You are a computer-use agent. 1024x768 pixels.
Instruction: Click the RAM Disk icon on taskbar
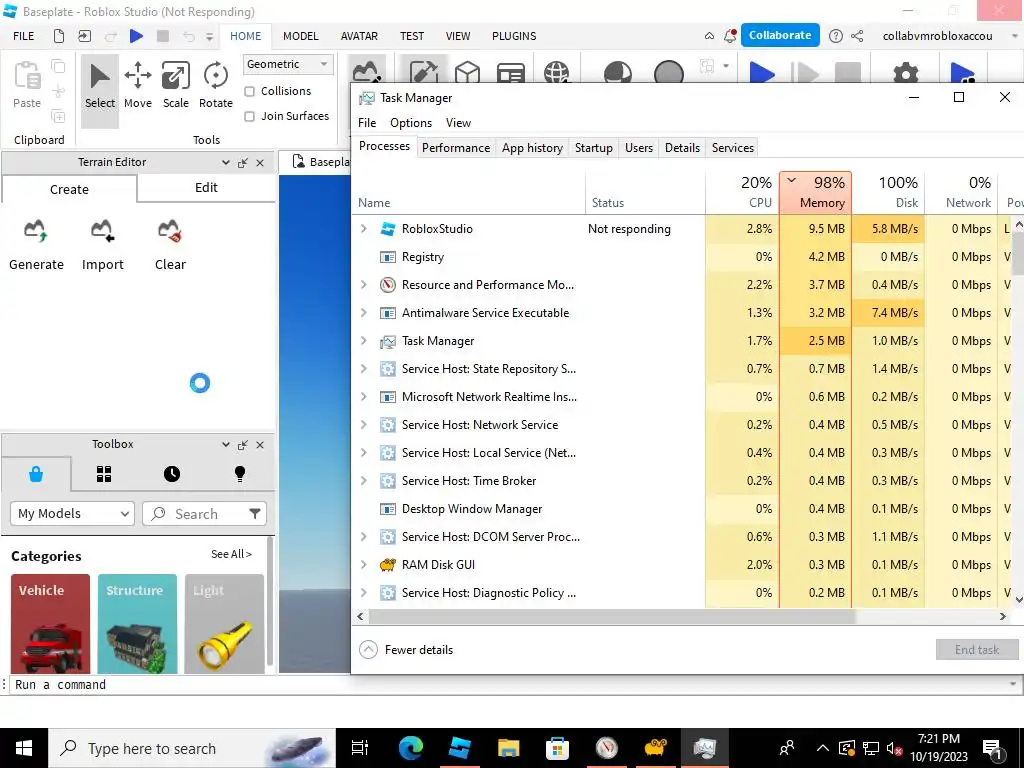pos(655,748)
